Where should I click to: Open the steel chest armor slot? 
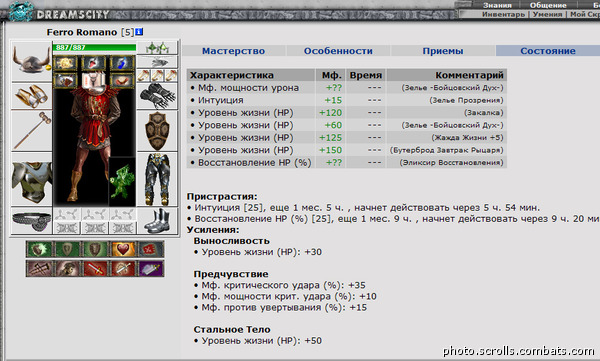[x=31, y=180]
